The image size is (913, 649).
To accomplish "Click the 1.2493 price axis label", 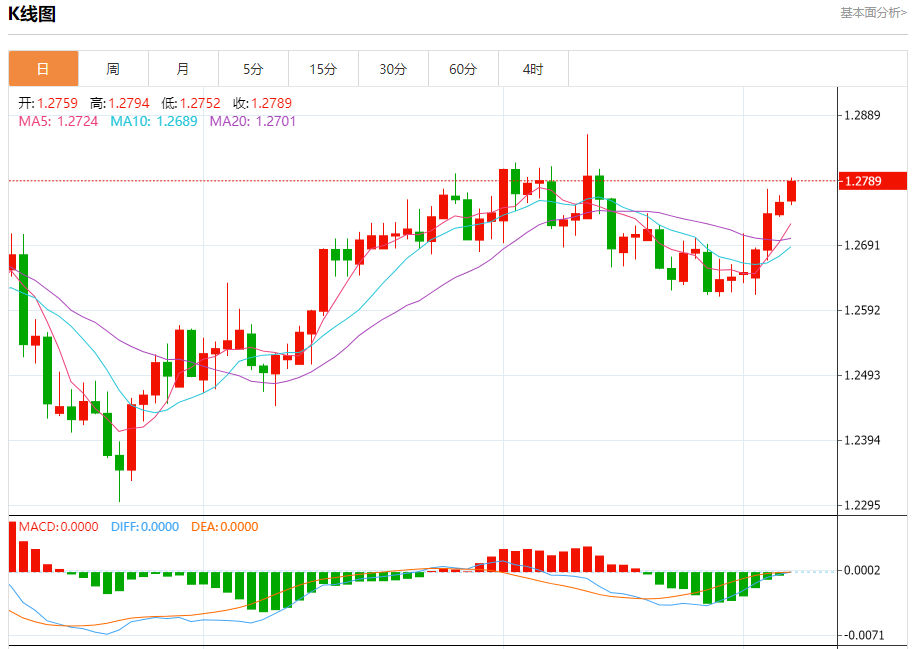I will point(862,375).
